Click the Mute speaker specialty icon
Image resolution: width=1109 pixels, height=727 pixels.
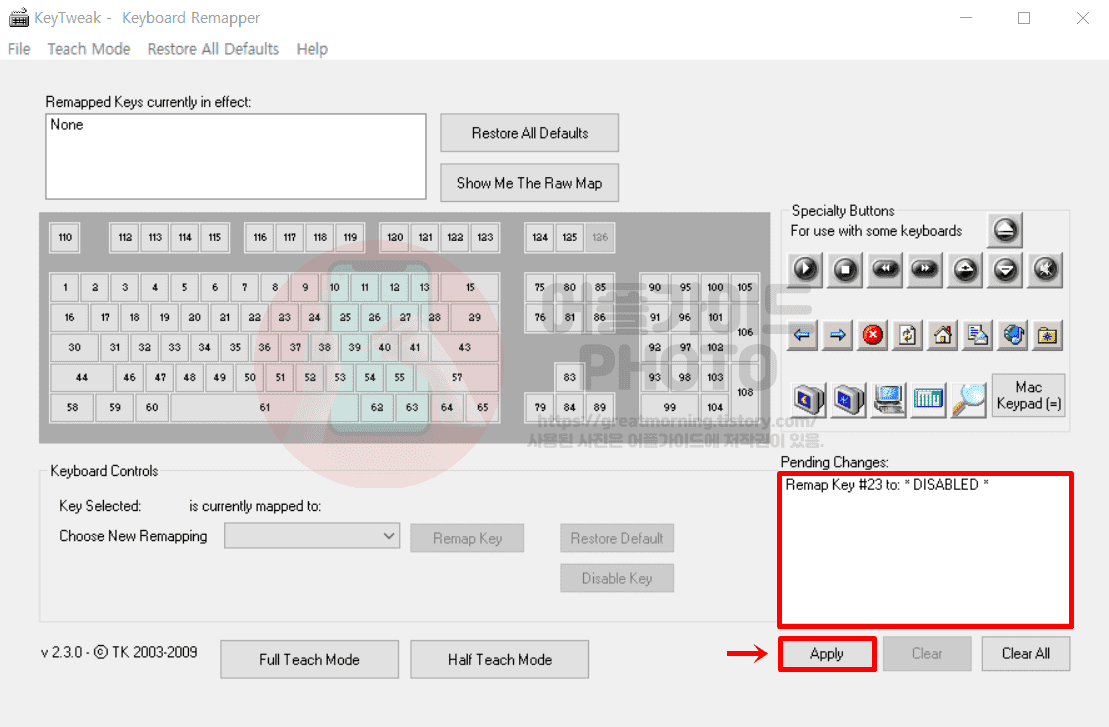pyautogui.click(x=1045, y=269)
